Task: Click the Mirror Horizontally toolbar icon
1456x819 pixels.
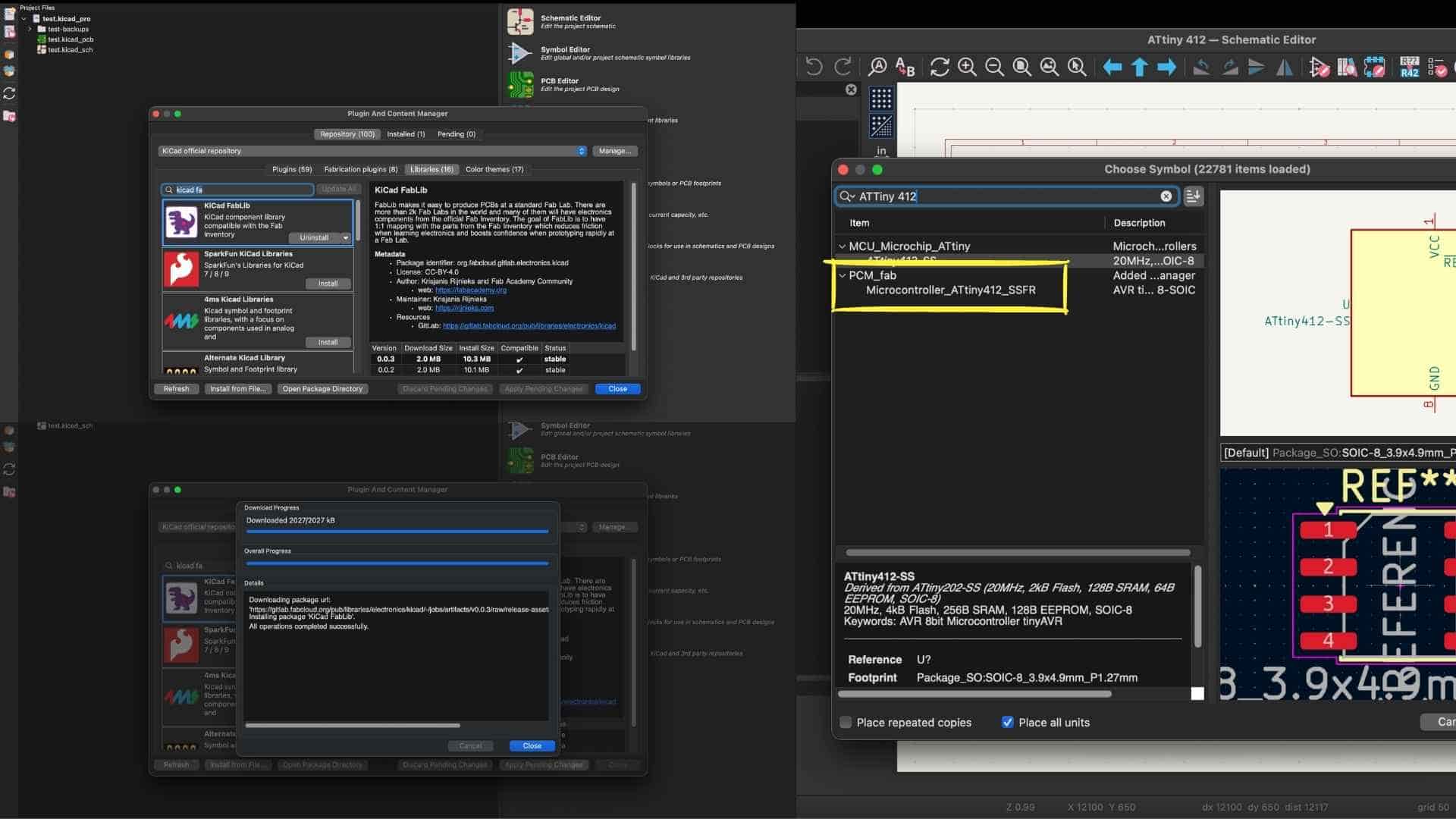Action: pyautogui.click(x=1284, y=67)
